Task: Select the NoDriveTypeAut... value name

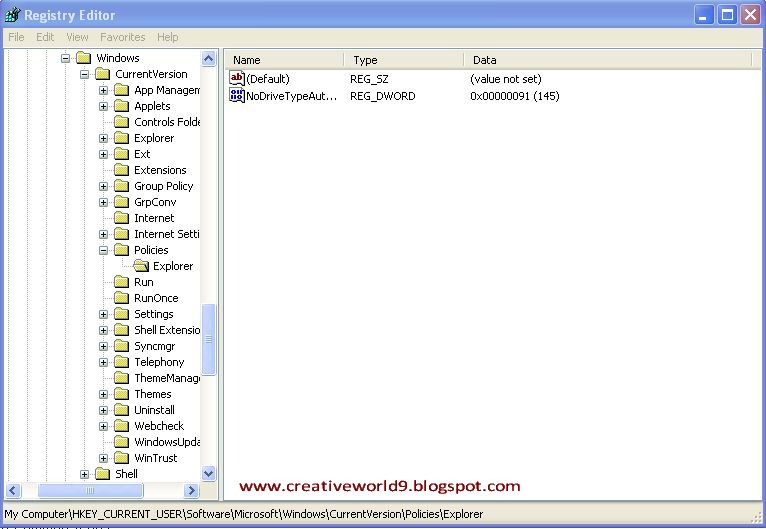Action: click(292, 96)
